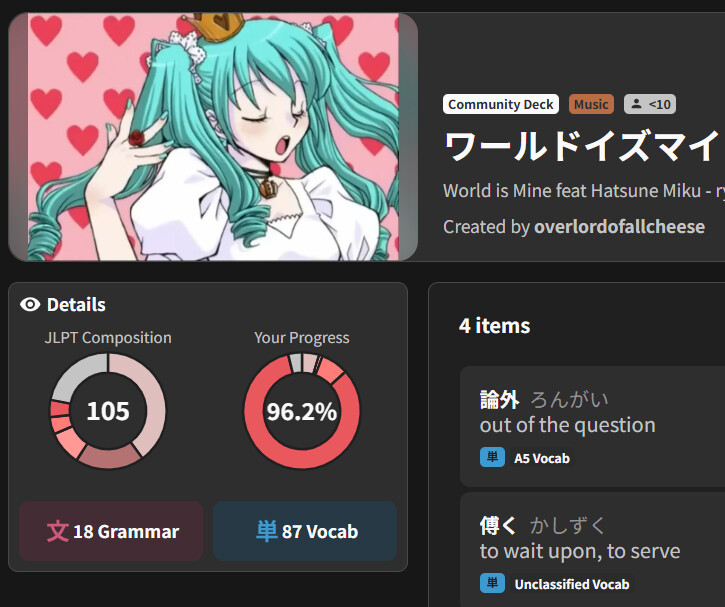Click the pink grammar kanji icon
This screenshot has height=607, width=725.
[58, 531]
